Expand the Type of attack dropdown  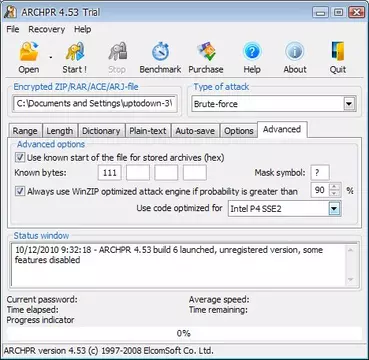tap(349, 104)
